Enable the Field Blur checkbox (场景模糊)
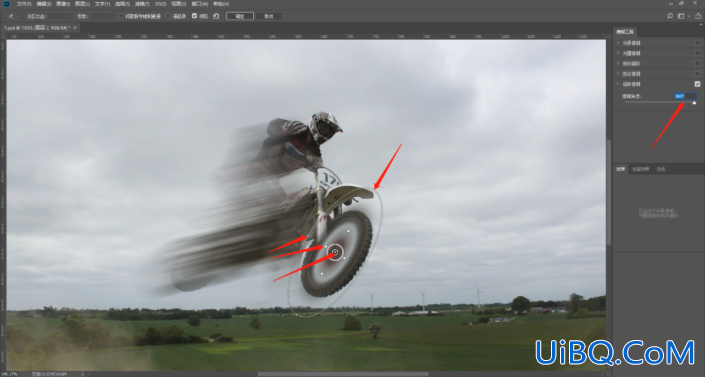The height and width of the screenshot is (377, 705). pos(697,43)
